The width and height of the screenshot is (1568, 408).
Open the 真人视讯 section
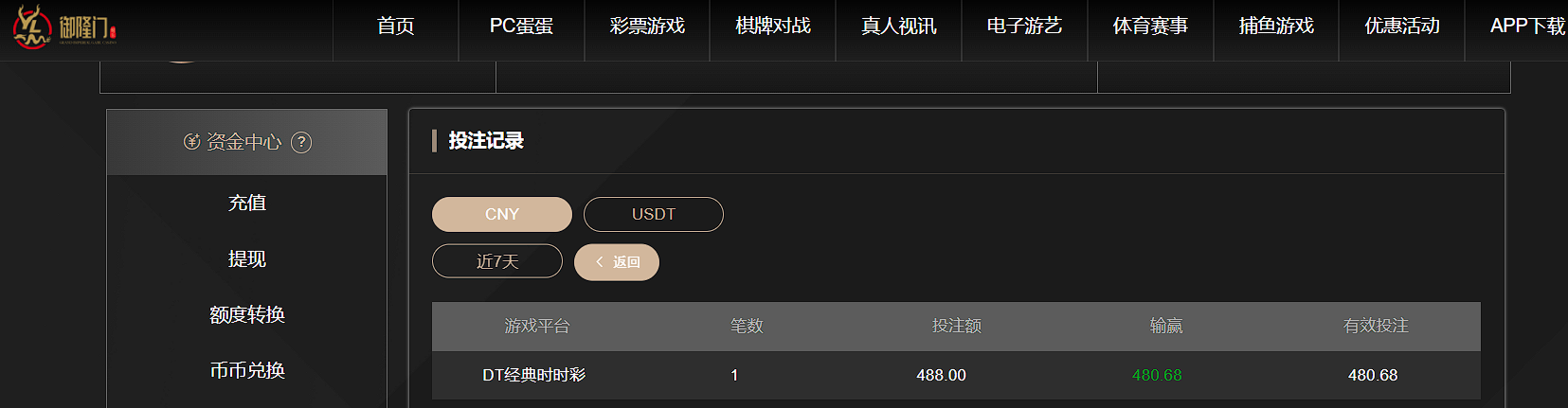coord(898,27)
